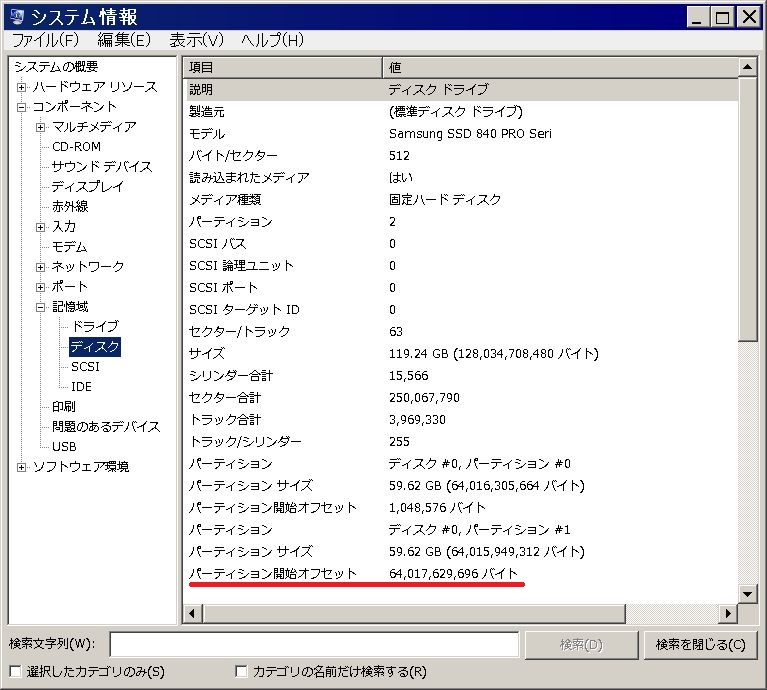The image size is (767, 690).
Task: Select the SCSI 論理ユニット row
Action: [461, 266]
